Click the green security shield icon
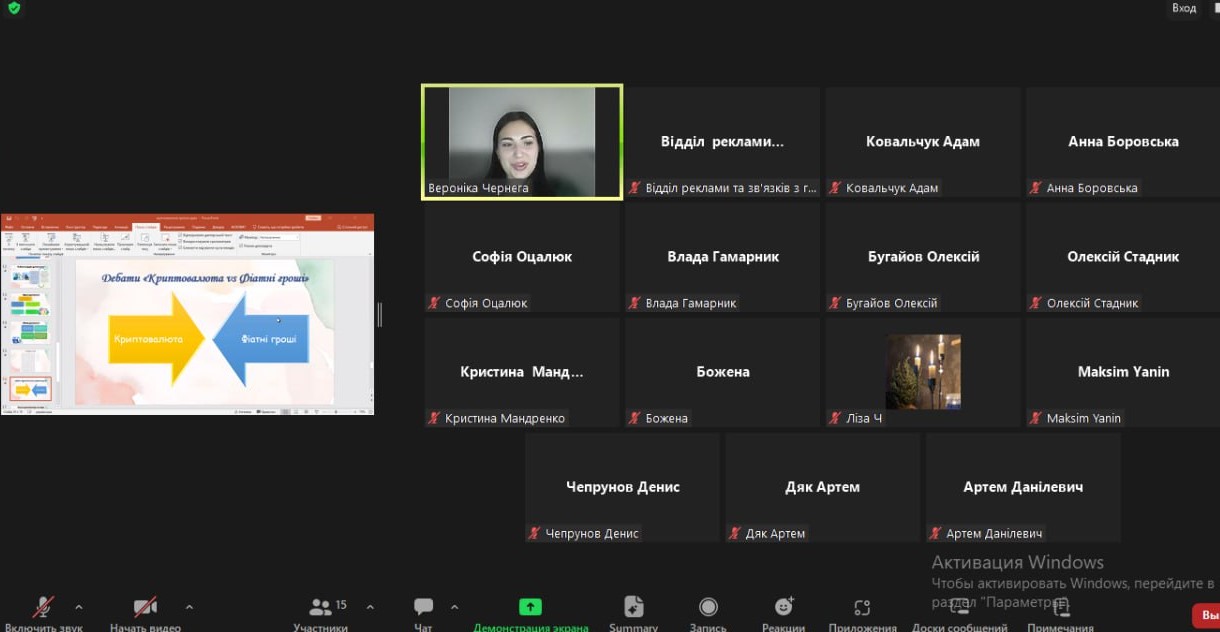This screenshot has height=632, width=1220. 13,9
